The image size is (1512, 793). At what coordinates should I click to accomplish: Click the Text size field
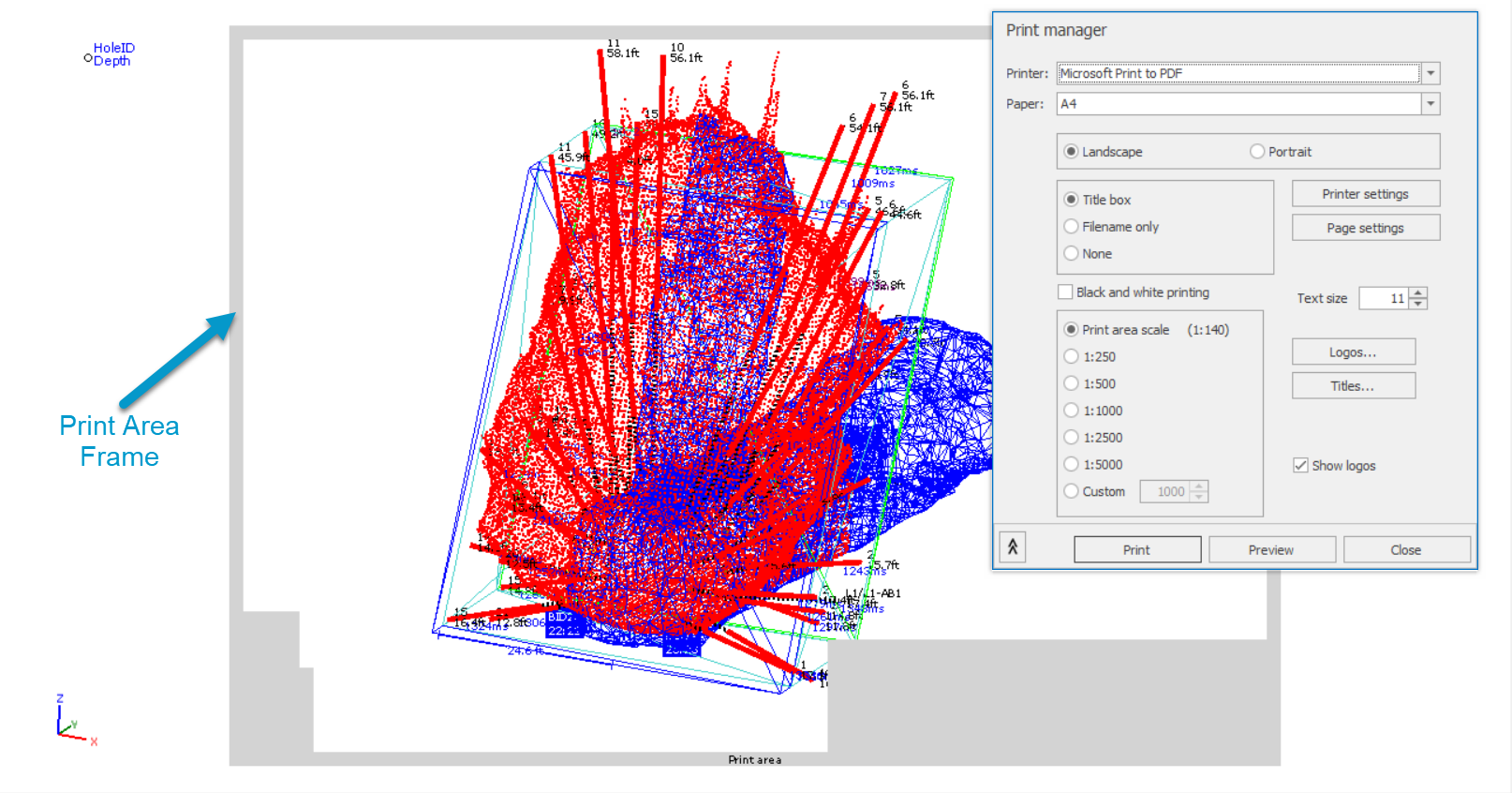[1385, 298]
